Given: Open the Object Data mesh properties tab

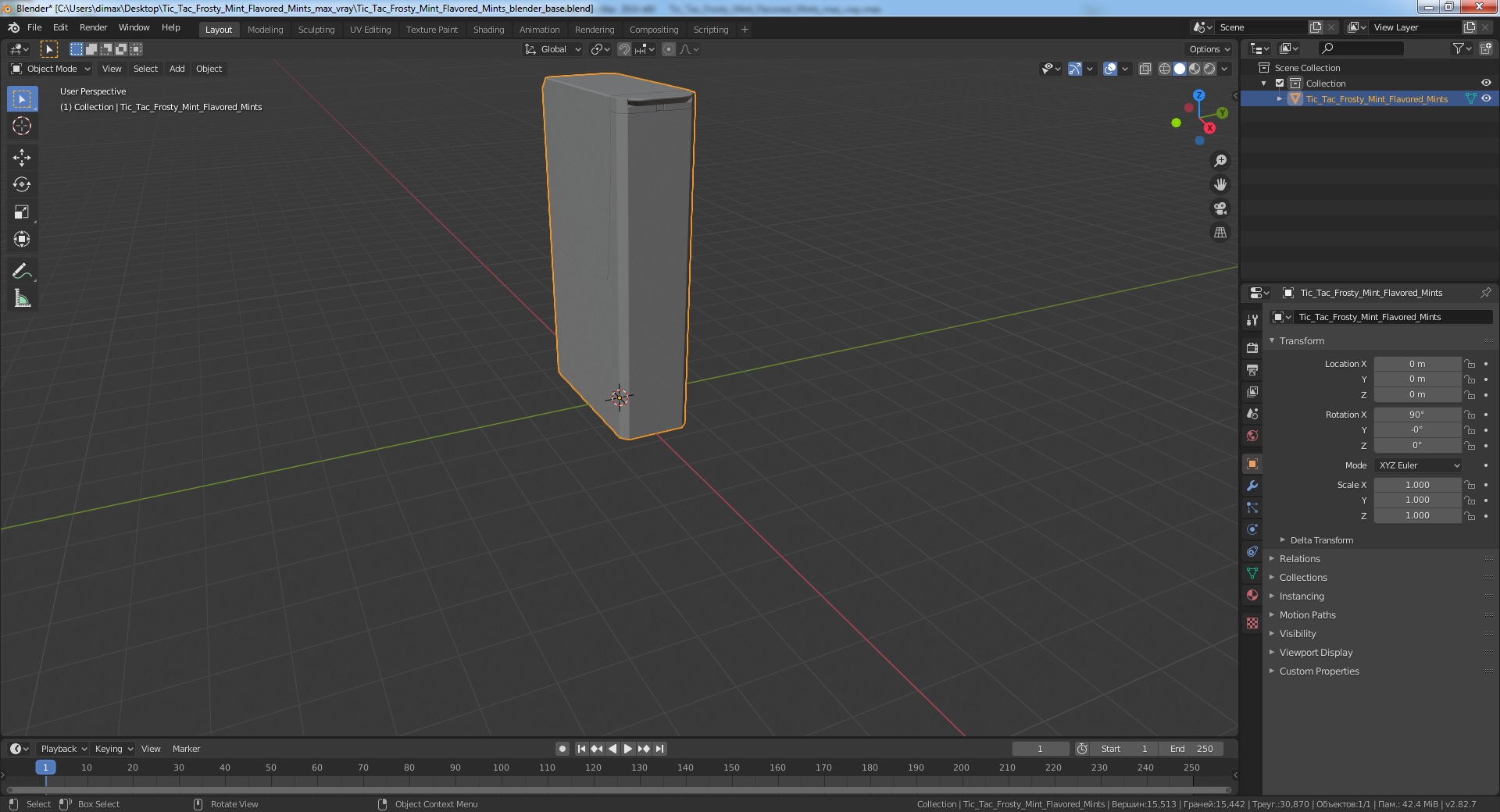Looking at the screenshot, I should (1252, 573).
